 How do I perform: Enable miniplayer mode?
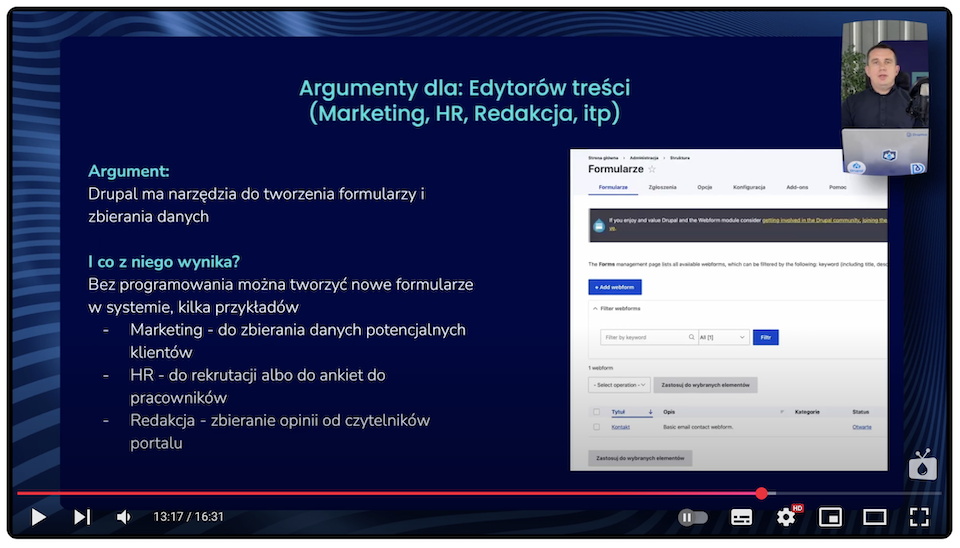(x=830, y=517)
